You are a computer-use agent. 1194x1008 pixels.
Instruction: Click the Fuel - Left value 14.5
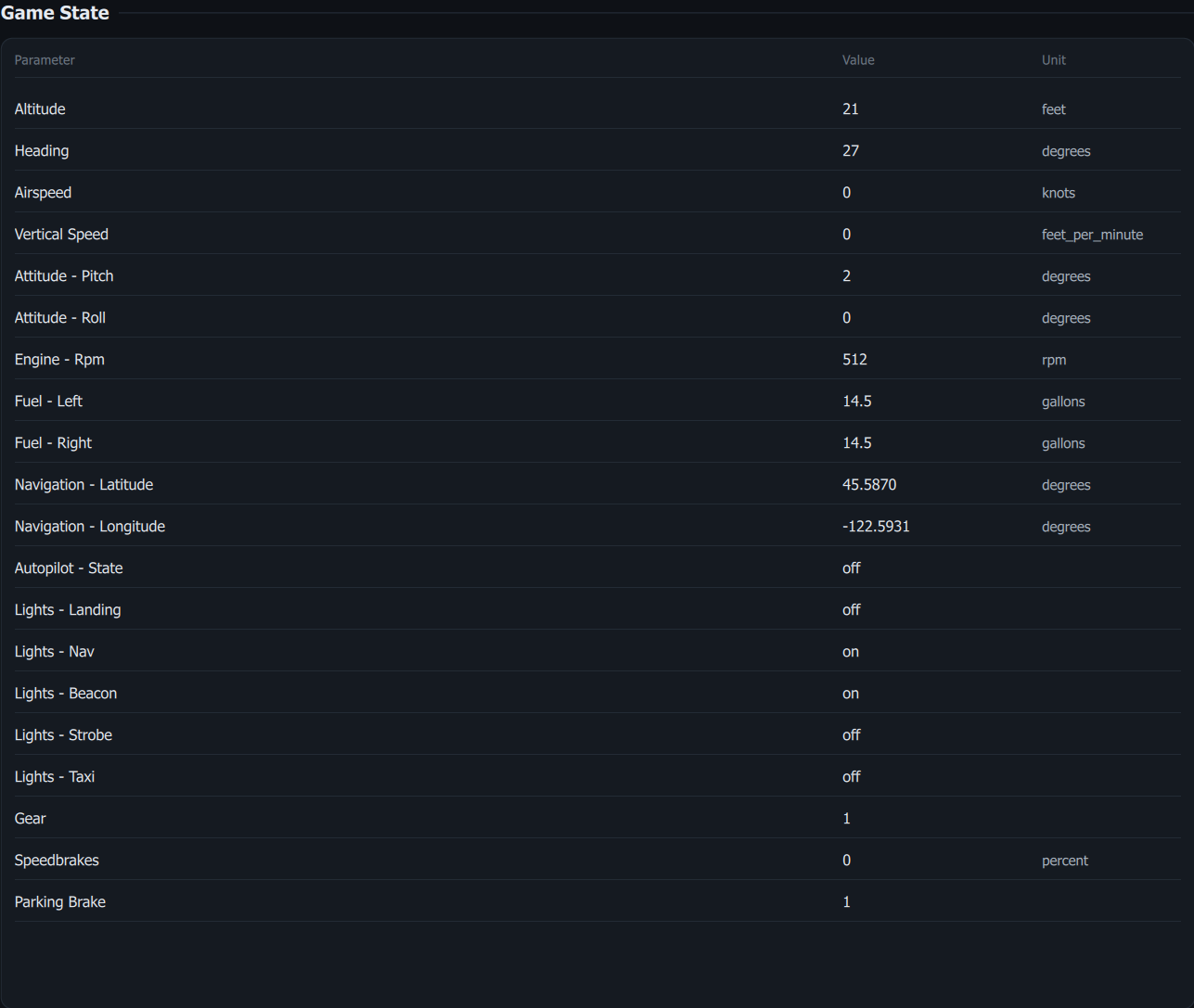[857, 402]
